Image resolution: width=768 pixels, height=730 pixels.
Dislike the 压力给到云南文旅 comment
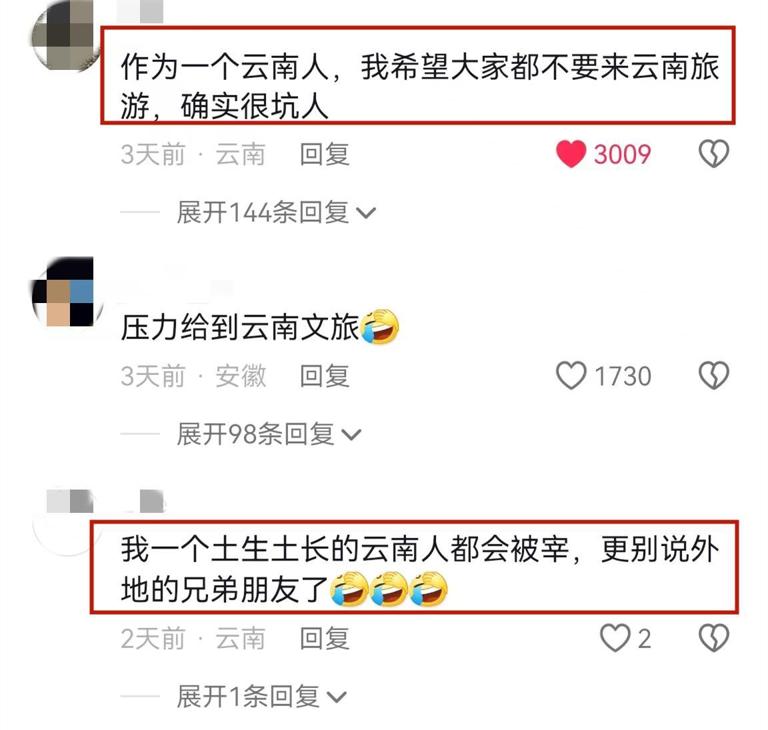[x=714, y=376]
